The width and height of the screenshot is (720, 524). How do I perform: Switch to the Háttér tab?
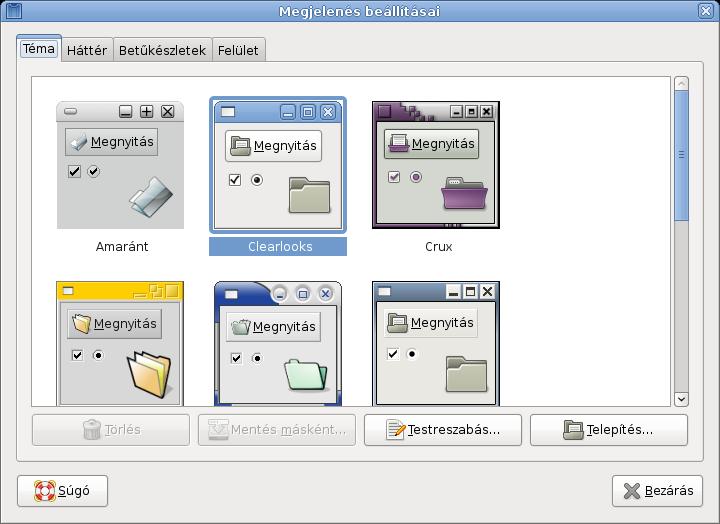(x=87, y=50)
